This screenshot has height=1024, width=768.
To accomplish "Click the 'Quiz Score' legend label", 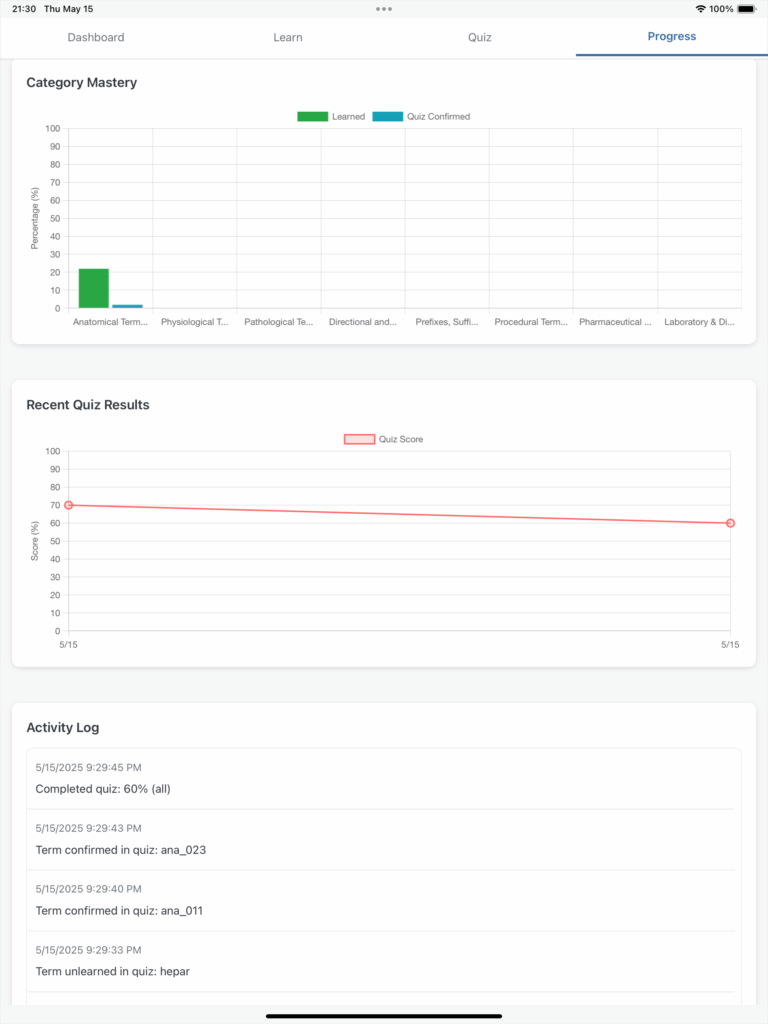I will [x=401, y=439].
